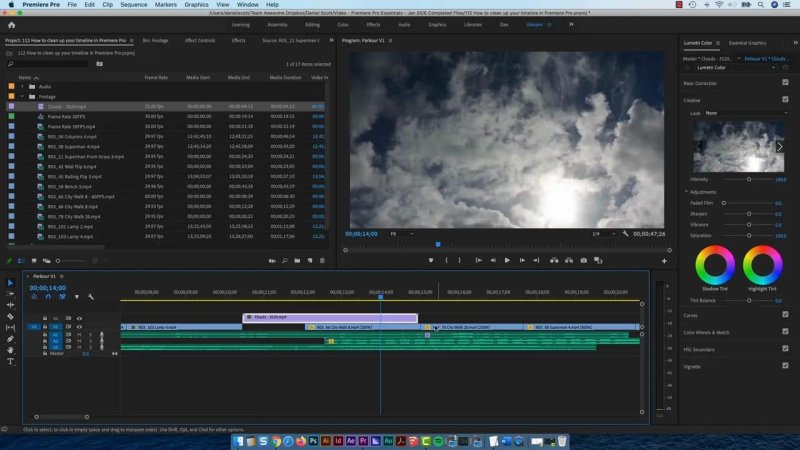This screenshot has width=800, height=450.
Task: Switch Project panel to icon view
Action: click(34, 261)
